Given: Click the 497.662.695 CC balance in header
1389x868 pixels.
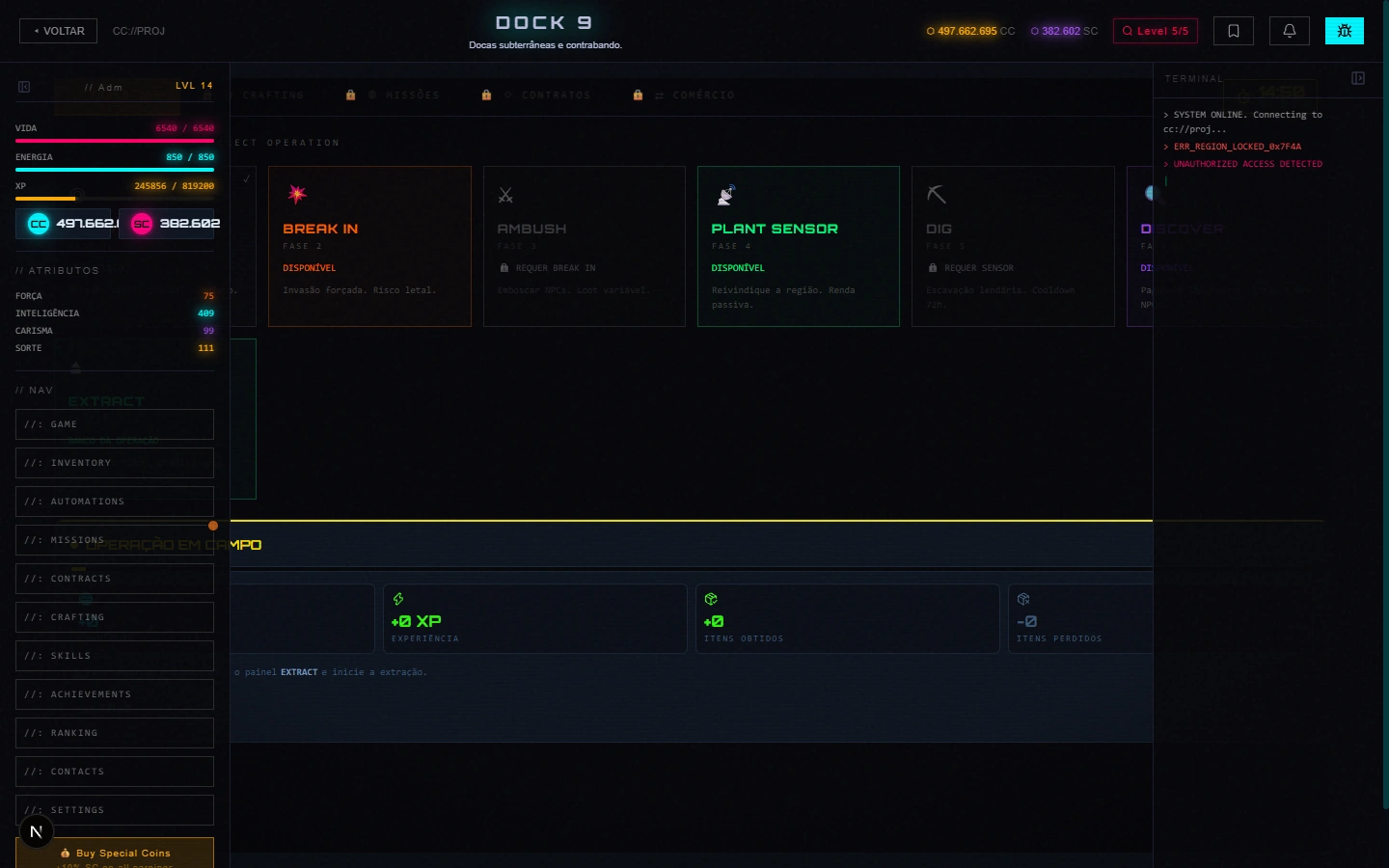Looking at the screenshot, I should (x=970, y=31).
